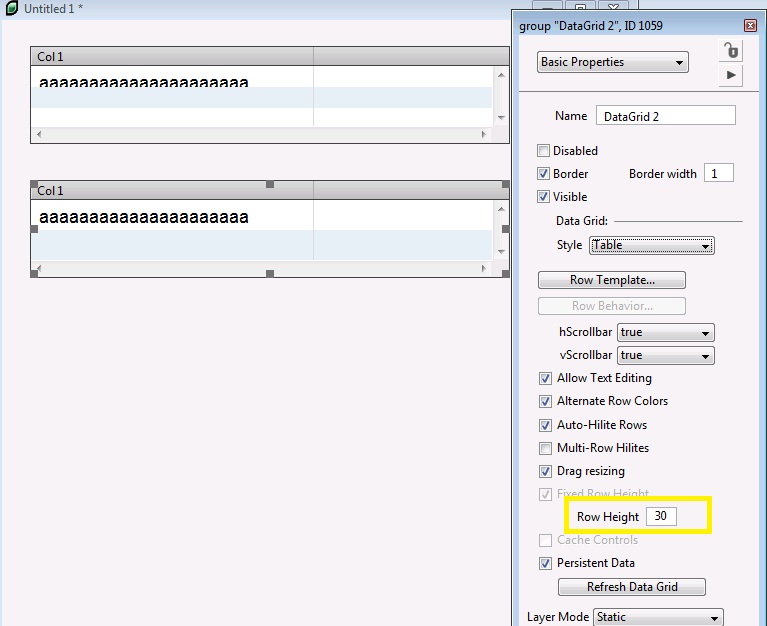Click the left scroll arrow of the top data grid
The height and width of the screenshot is (626, 767).
click(x=39, y=133)
